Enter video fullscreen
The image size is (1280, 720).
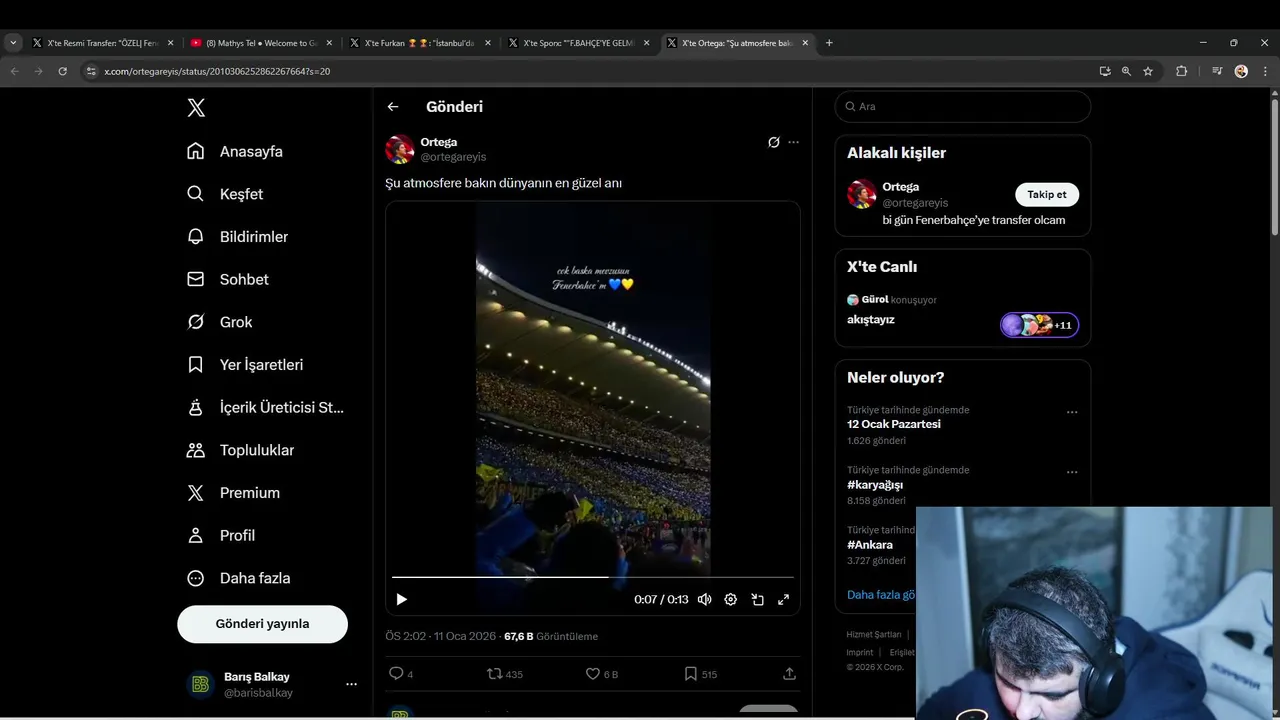coord(783,599)
